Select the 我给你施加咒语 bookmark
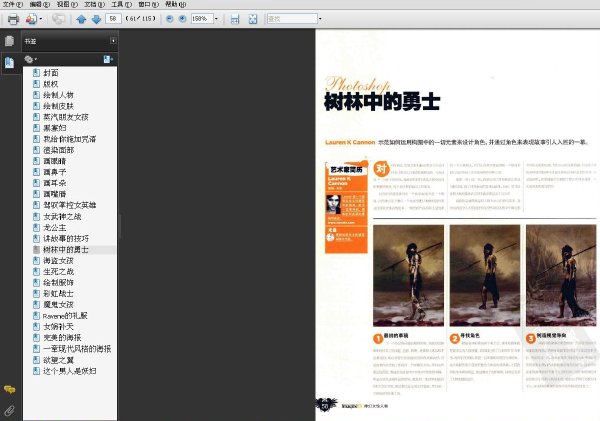Screen dimensions: 600x421 pos(69,139)
